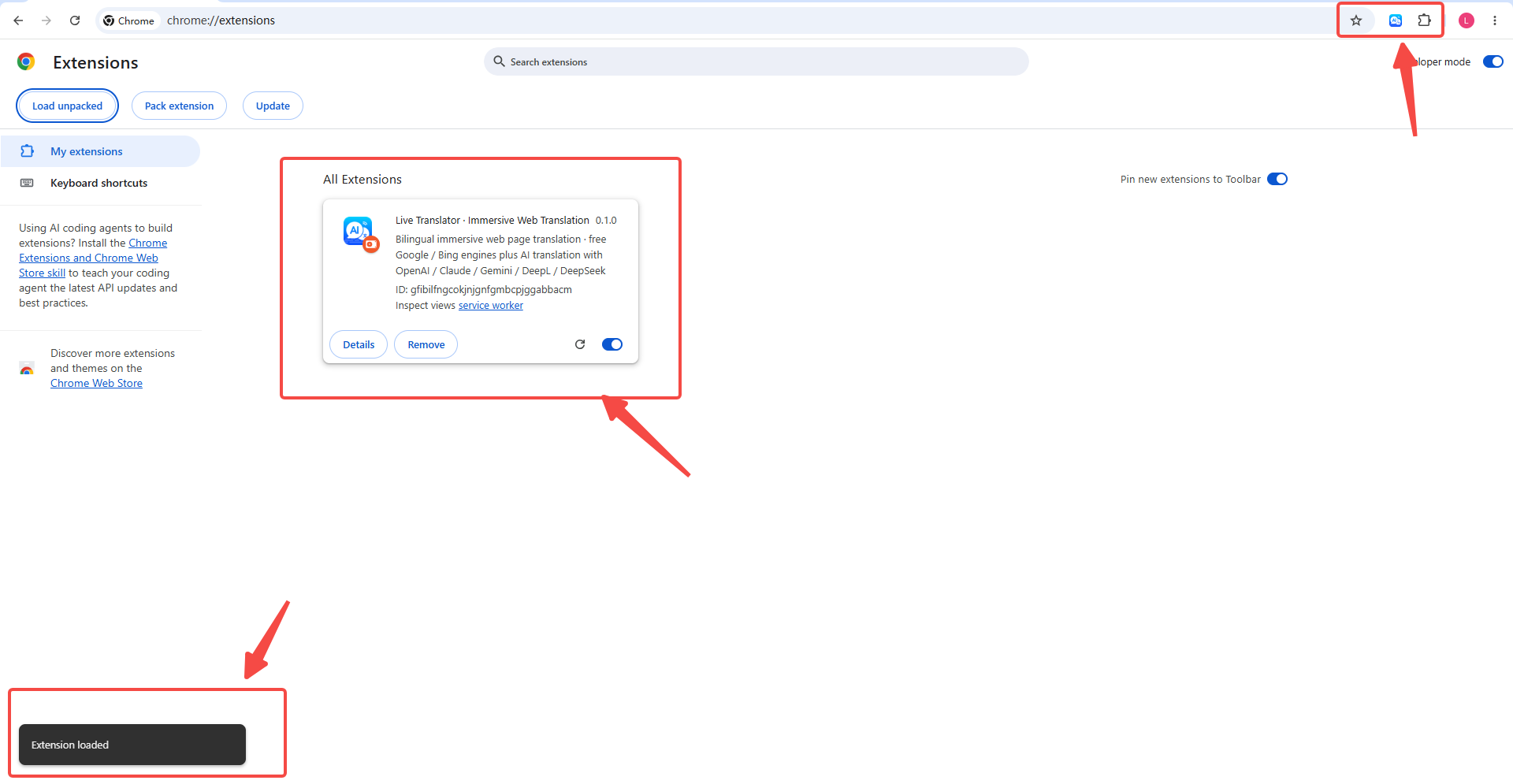
Task: Focus the Search extensions field
Action: [756, 61]
